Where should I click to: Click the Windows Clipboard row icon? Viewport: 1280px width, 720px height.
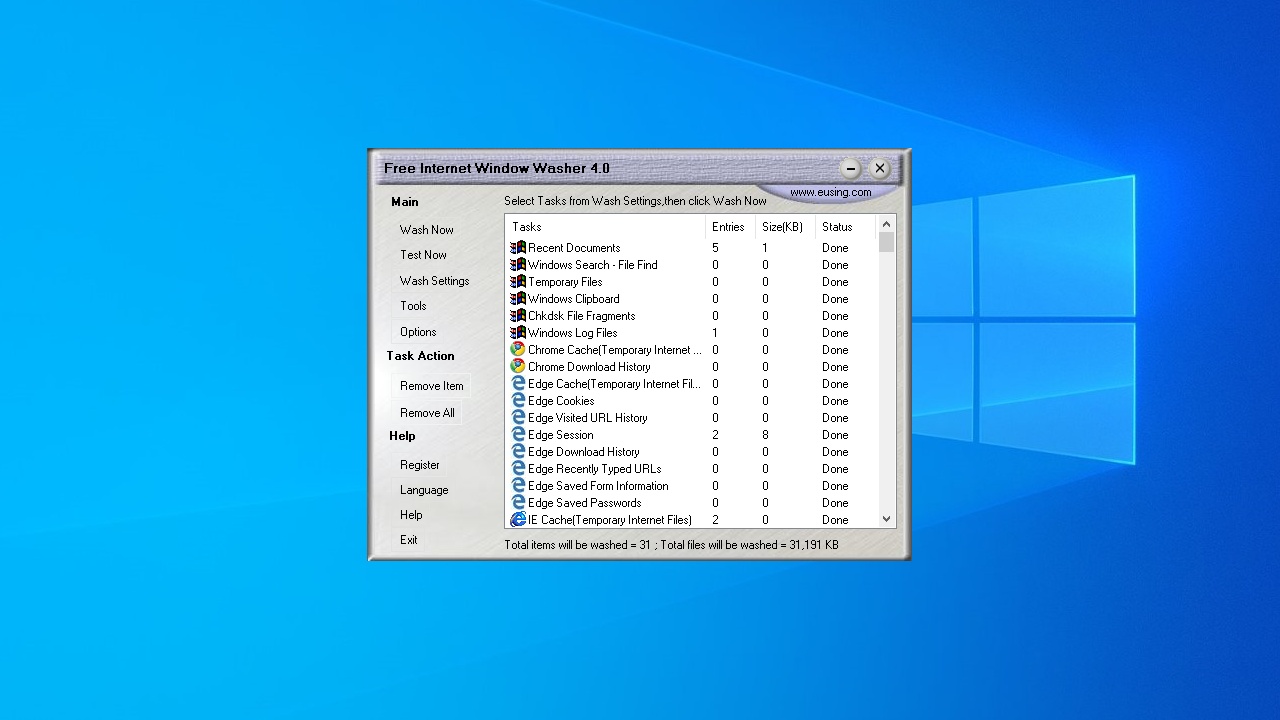coord(518,299)
